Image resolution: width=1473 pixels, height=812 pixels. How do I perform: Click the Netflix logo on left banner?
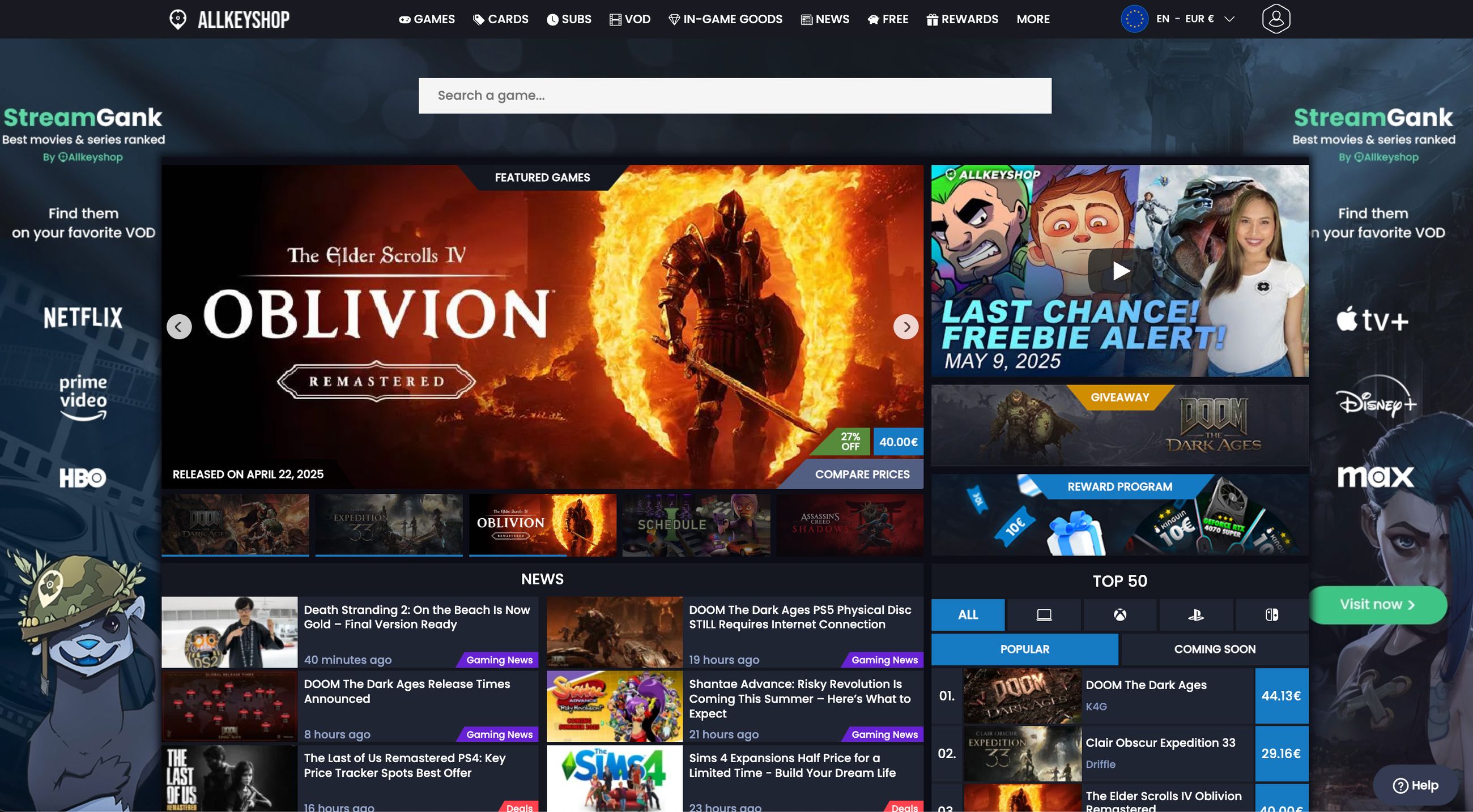(83, 317)
